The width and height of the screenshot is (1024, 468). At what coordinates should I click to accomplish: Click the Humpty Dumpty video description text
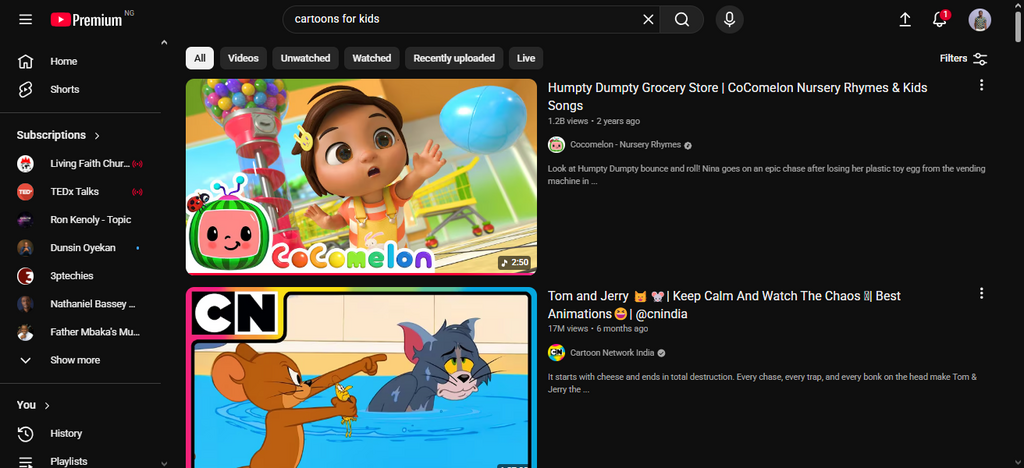click(767, 175)
